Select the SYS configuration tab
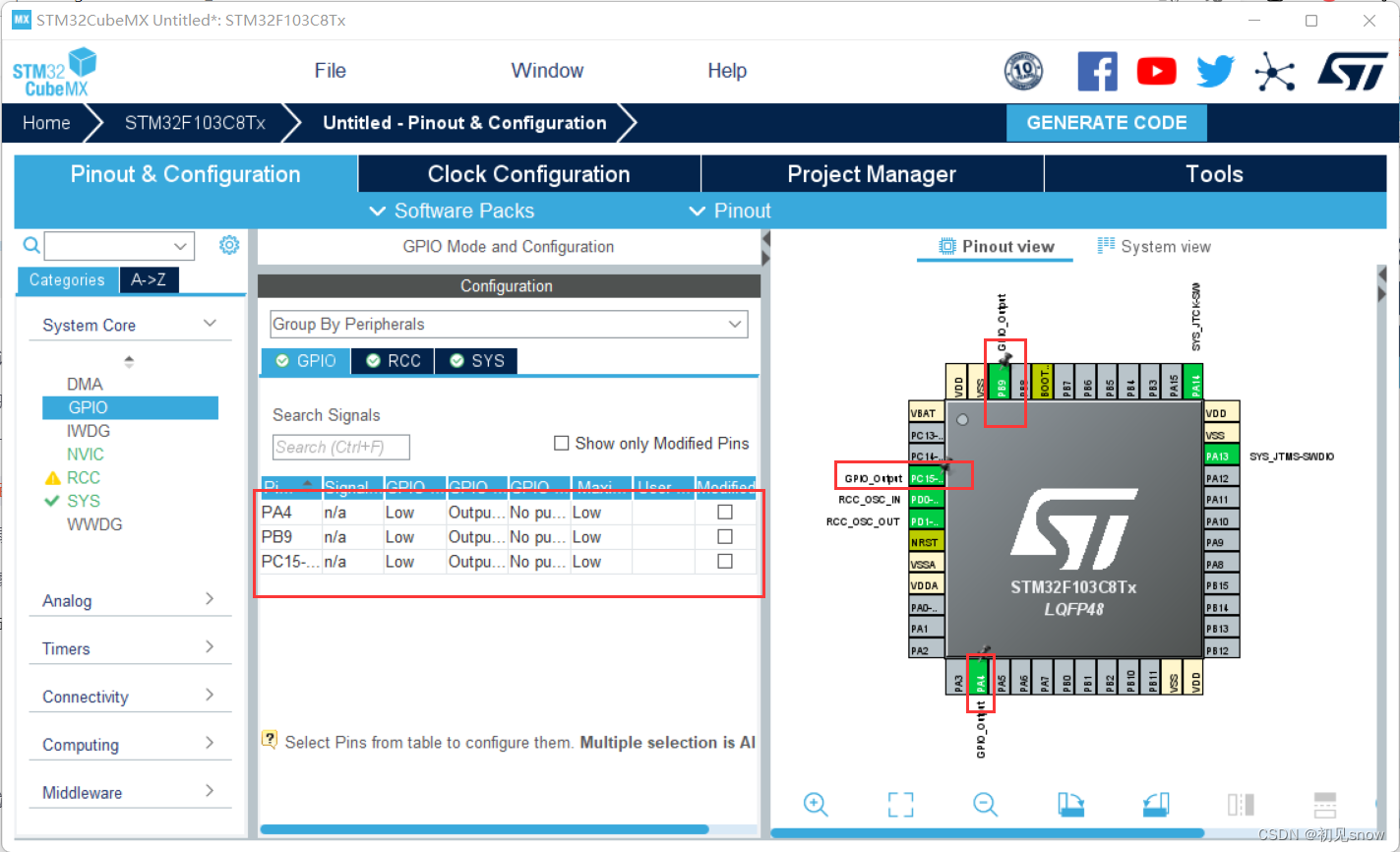 click(476, 361)
